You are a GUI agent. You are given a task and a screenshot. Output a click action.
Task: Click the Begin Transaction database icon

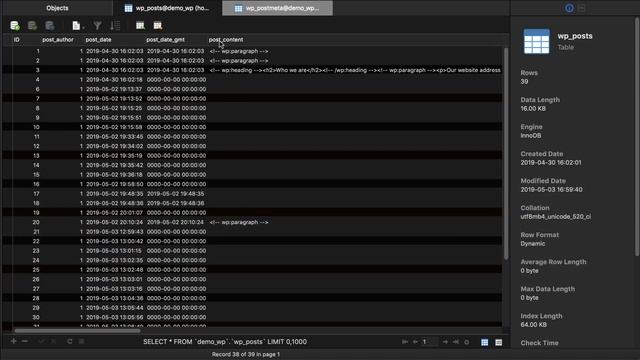pos(15,26)
